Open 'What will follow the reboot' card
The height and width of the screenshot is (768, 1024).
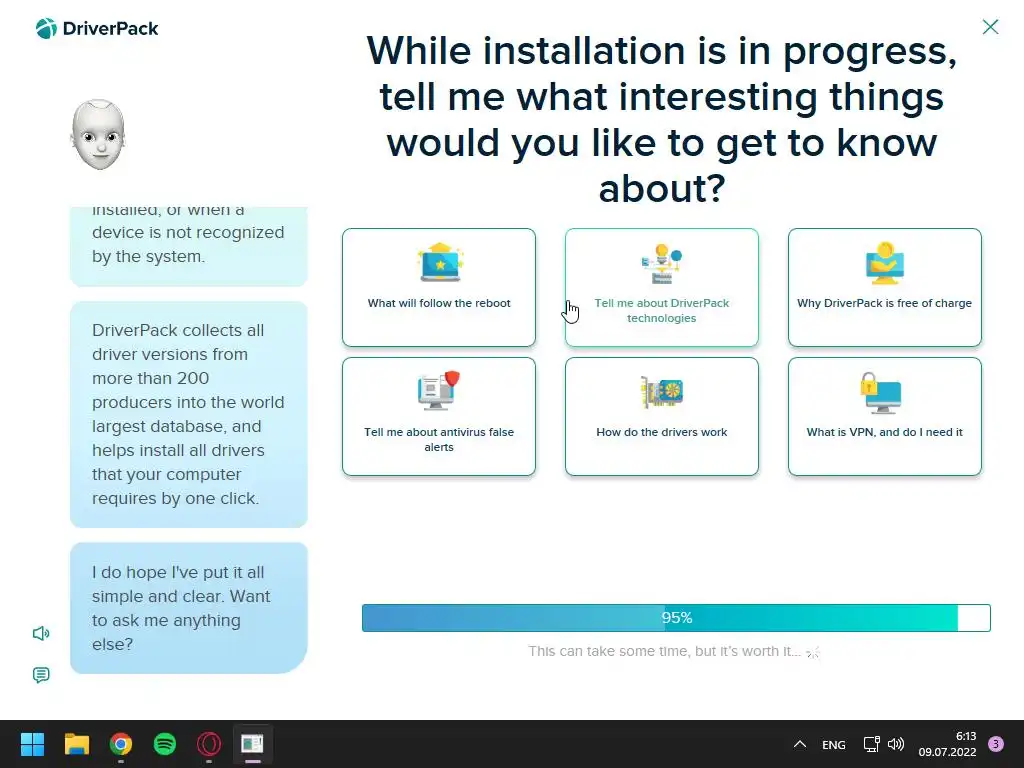click(x=439, y=287)
